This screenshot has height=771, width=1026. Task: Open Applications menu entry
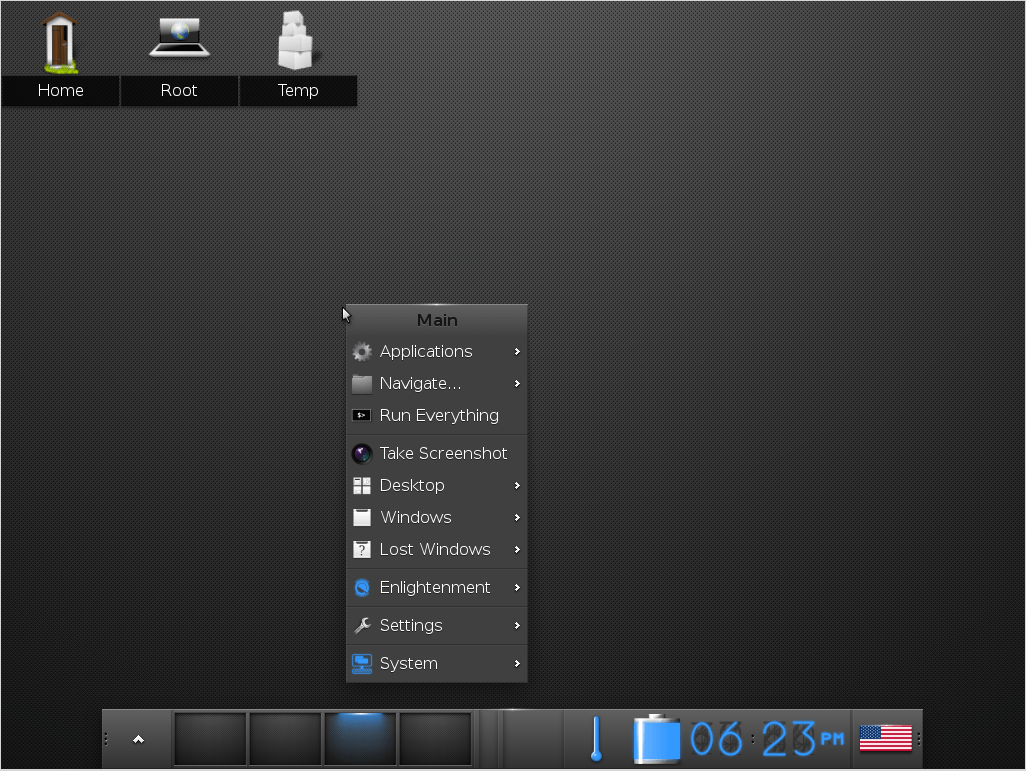[x=436, y=351]
